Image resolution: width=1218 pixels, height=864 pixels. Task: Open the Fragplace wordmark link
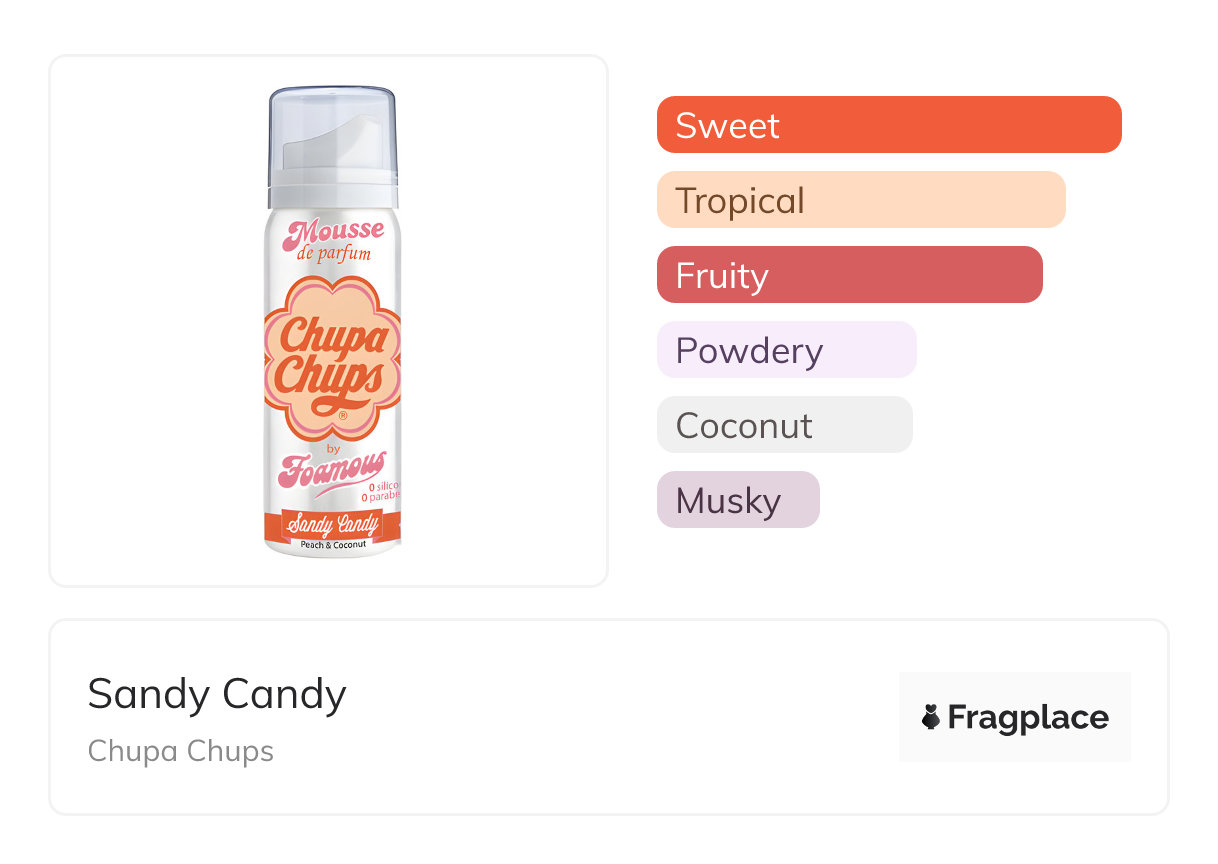[1028, 717]
